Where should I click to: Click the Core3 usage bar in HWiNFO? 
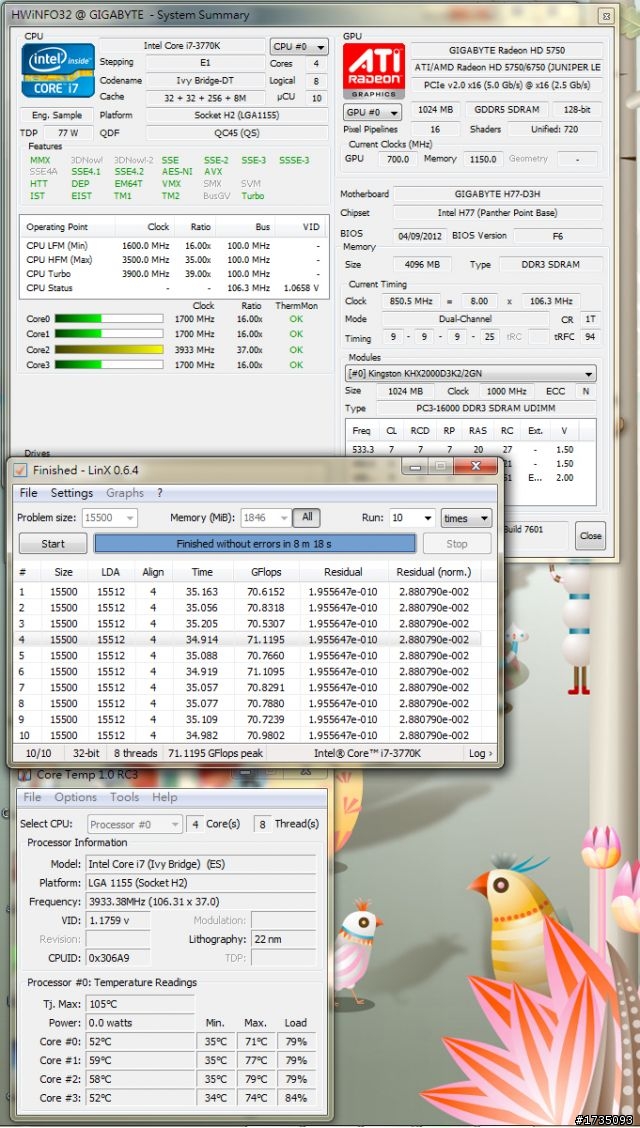pyautogui.click(x=109, y=365)
